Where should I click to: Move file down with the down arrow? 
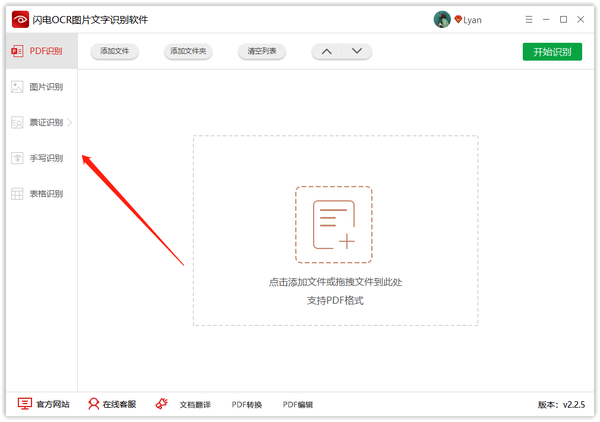pos(357,51)
